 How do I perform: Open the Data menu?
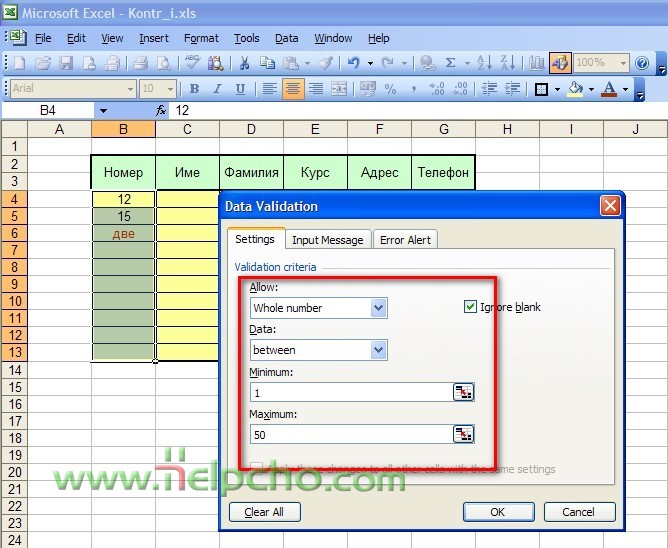tap(286, 38)
